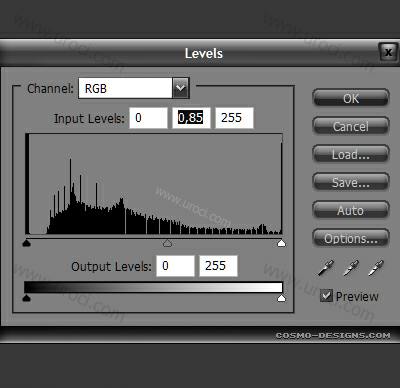Select the gray point eyedropper

(351, 268)
